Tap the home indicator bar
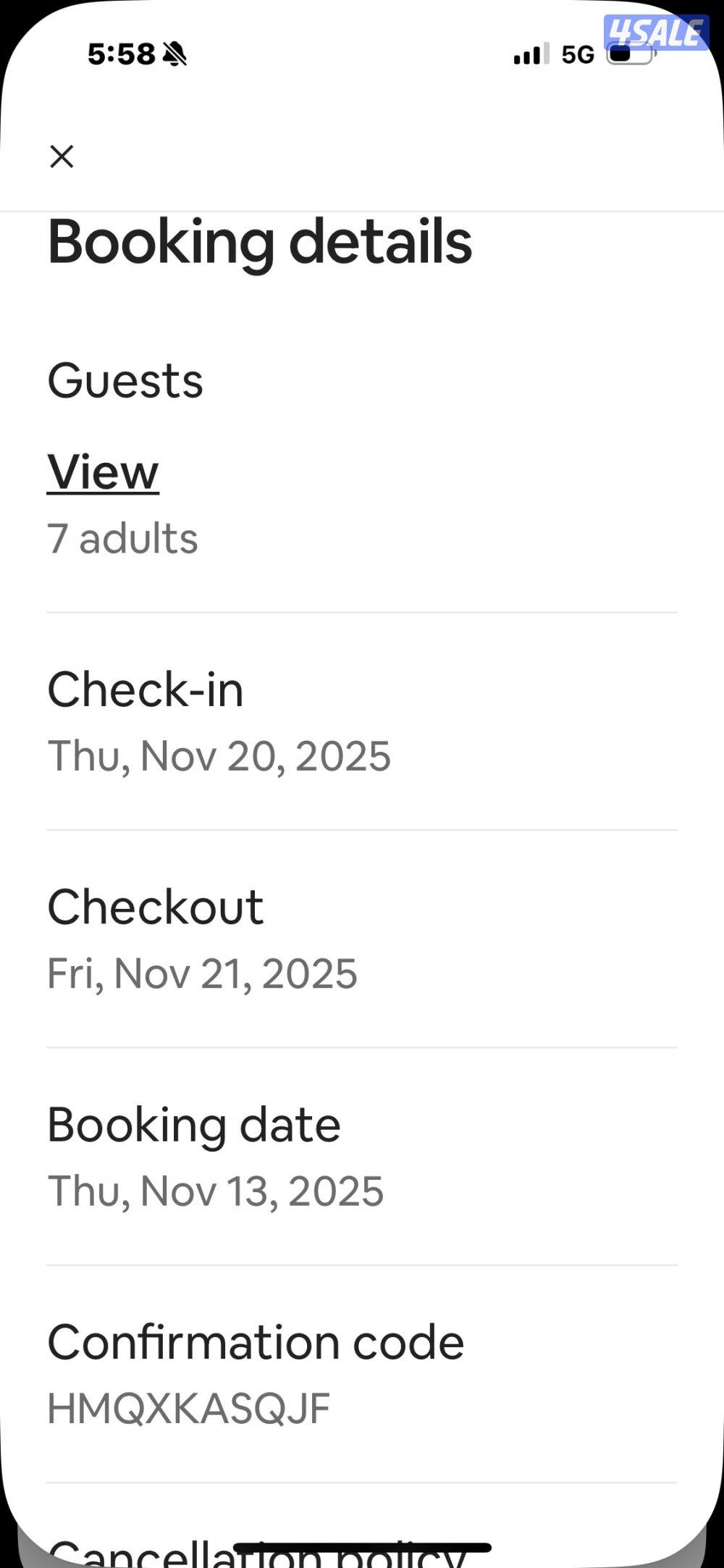This screenshot has height=1568, width=724. (x=362, y=1548)
